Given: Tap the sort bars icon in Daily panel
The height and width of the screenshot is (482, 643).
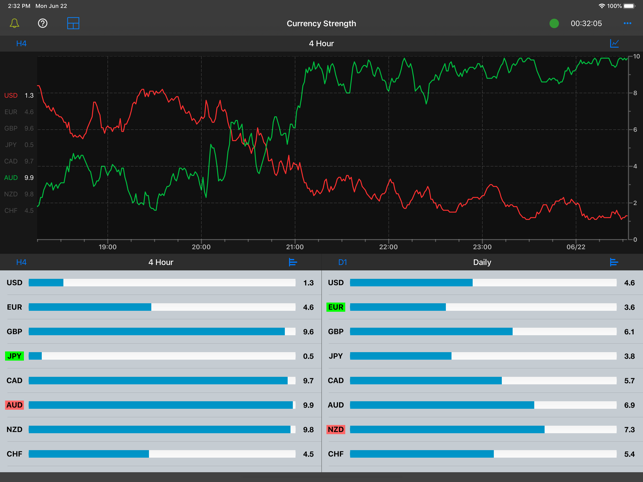Looking at the screenshot, I should click(x=614, y=262).
